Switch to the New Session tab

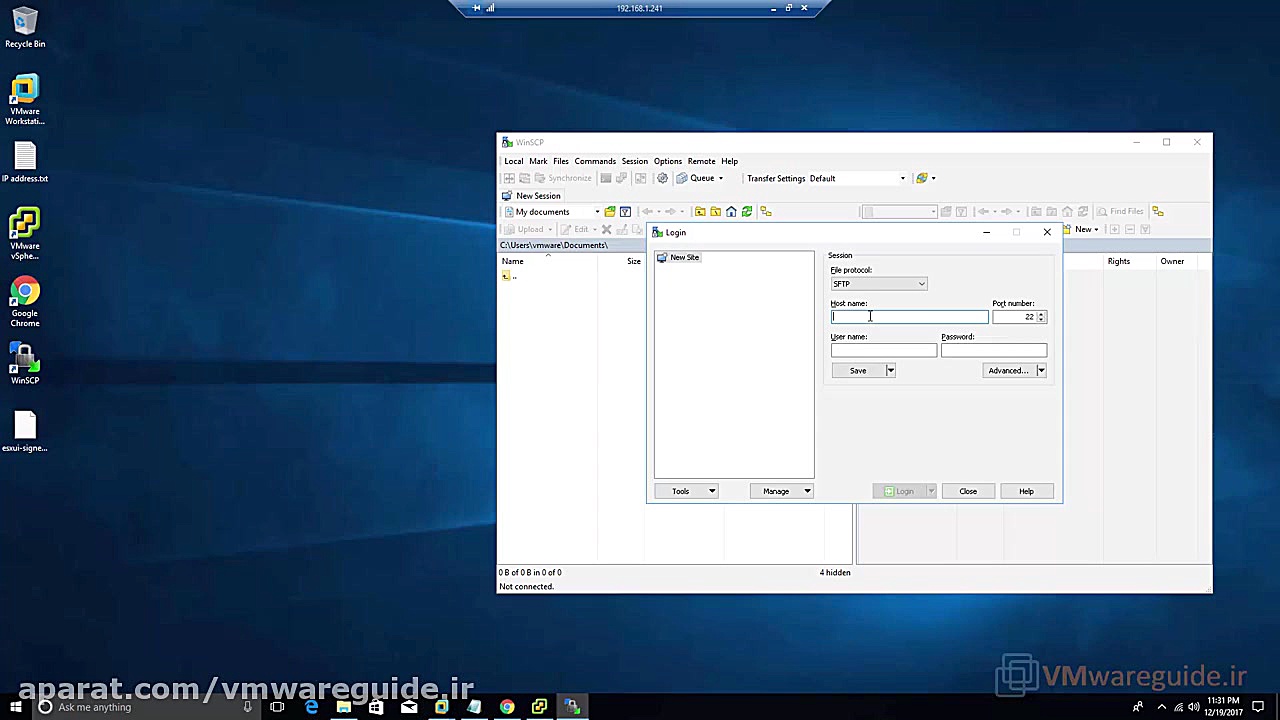tap(537, 195)
